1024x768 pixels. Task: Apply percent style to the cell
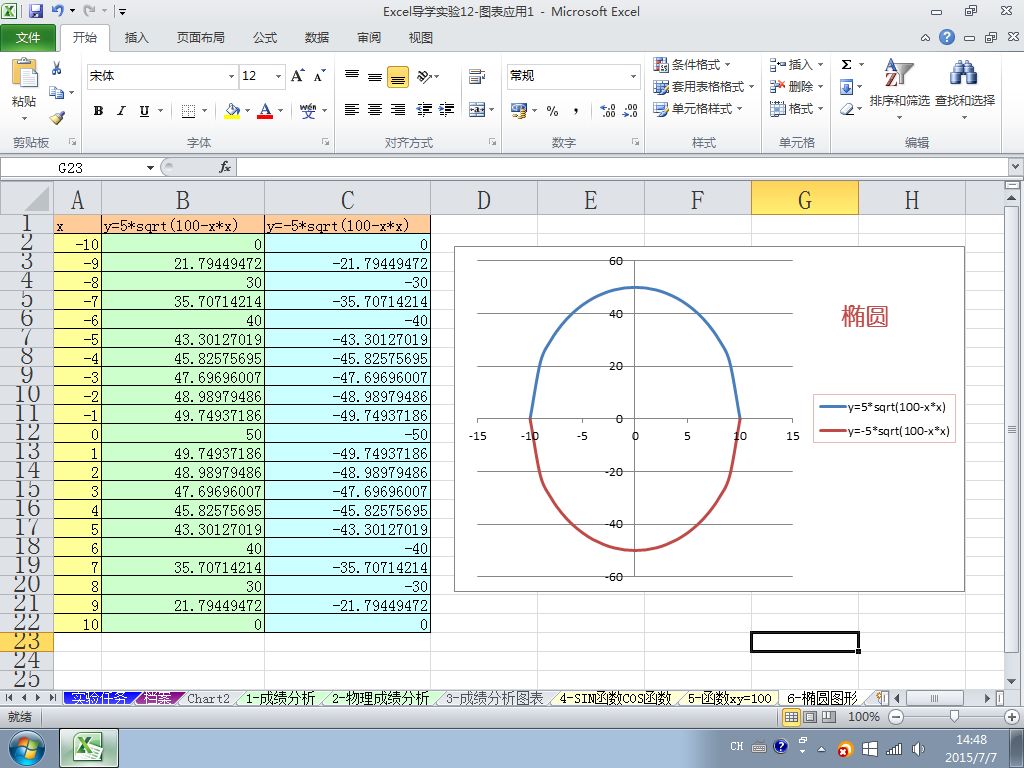point(552,110)
